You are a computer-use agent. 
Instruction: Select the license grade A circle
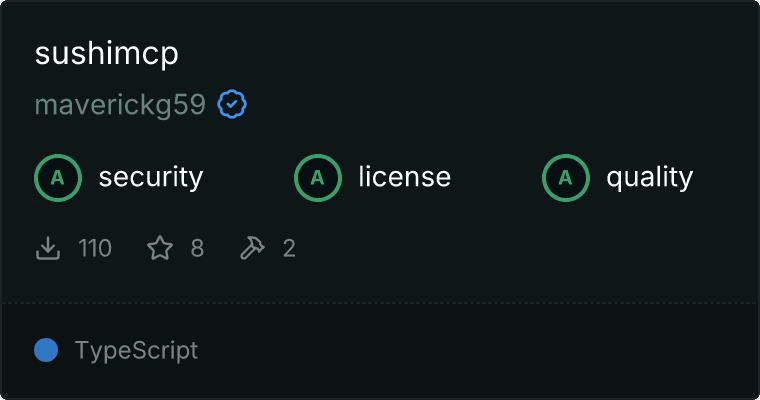[x=317, y=178]
